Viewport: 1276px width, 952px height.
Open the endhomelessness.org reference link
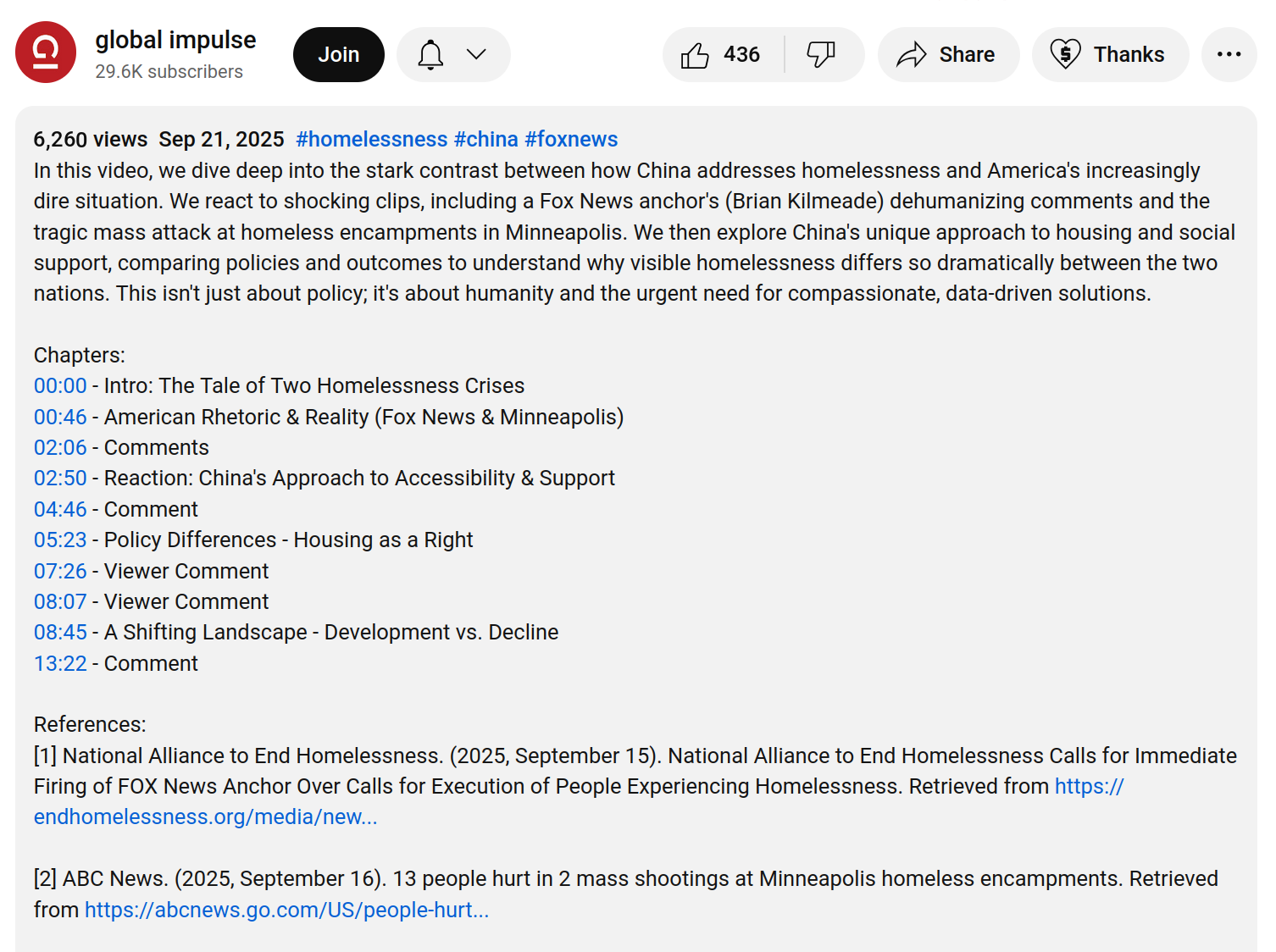click(205, 817)
